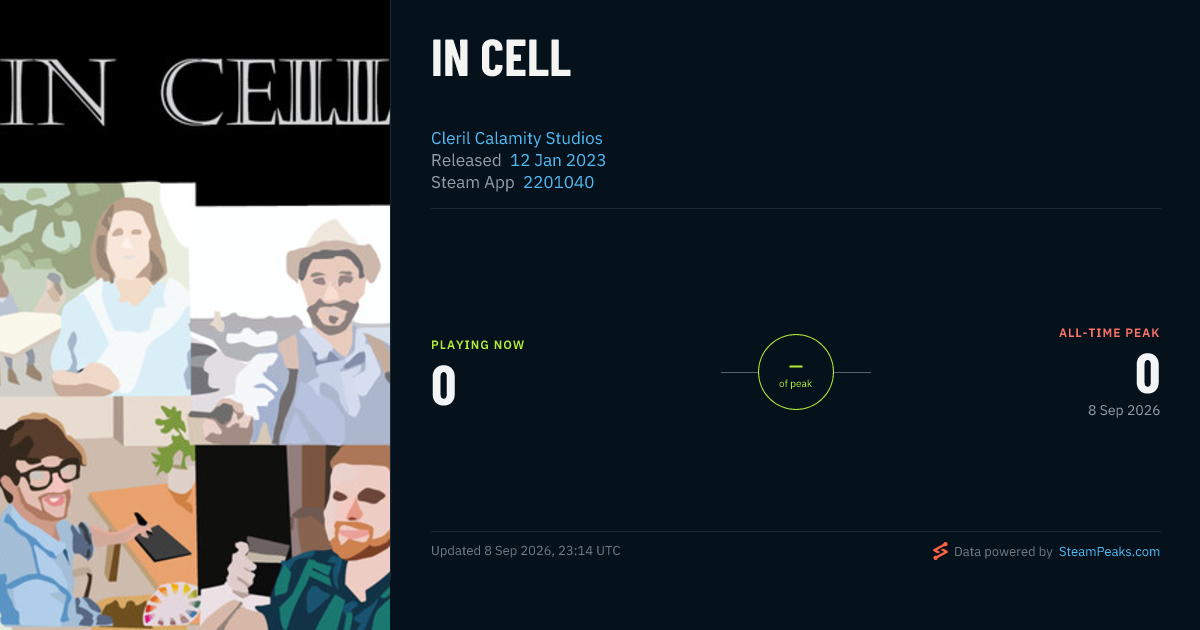Screen dimensions: 1200x630
Task: Click the peak date 8 Sep 2026
Action: 1124,410
